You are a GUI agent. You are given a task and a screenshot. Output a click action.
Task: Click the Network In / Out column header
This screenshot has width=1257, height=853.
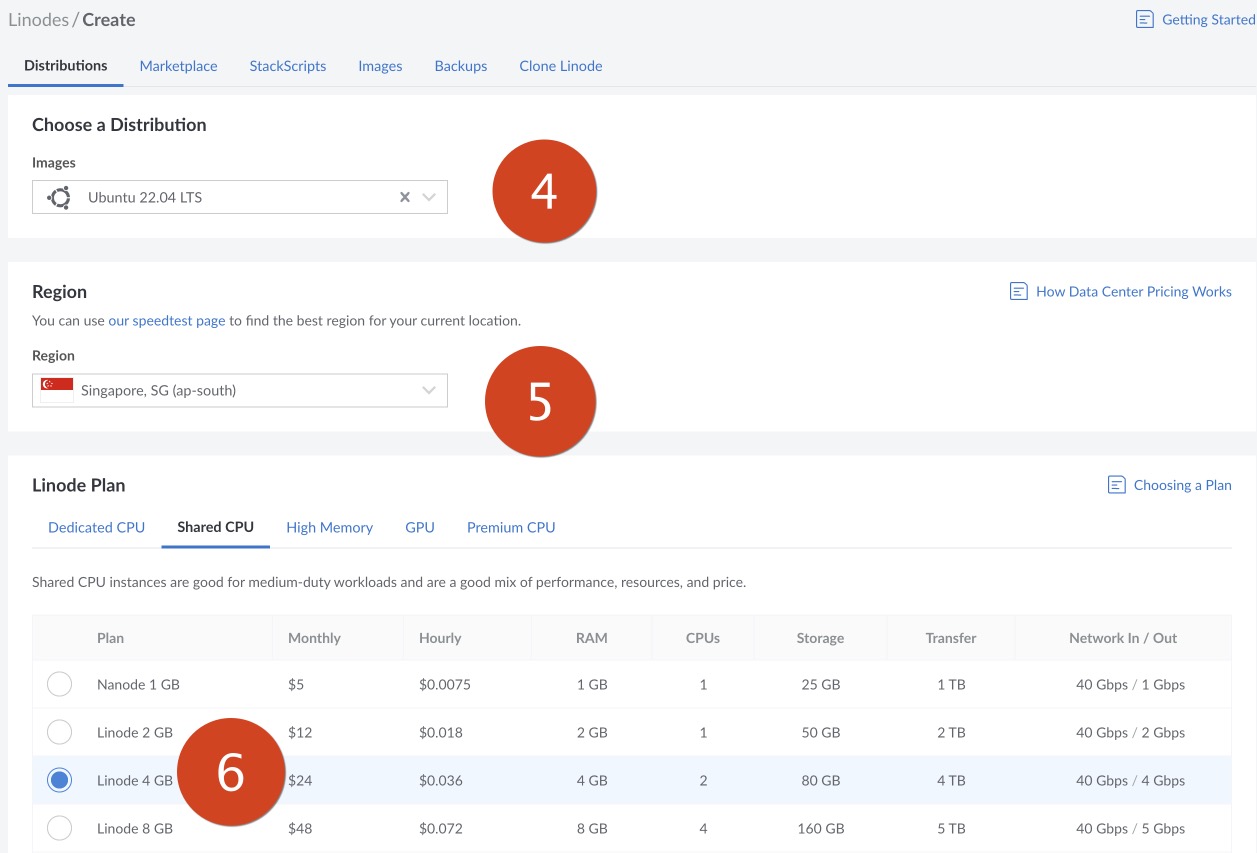coord(1123,638)
